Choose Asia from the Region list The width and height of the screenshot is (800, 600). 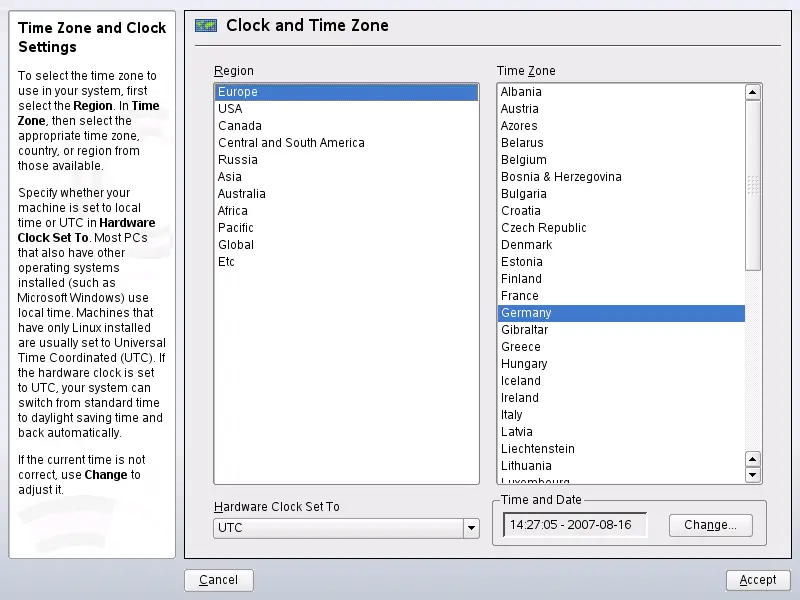click(230, 177)
